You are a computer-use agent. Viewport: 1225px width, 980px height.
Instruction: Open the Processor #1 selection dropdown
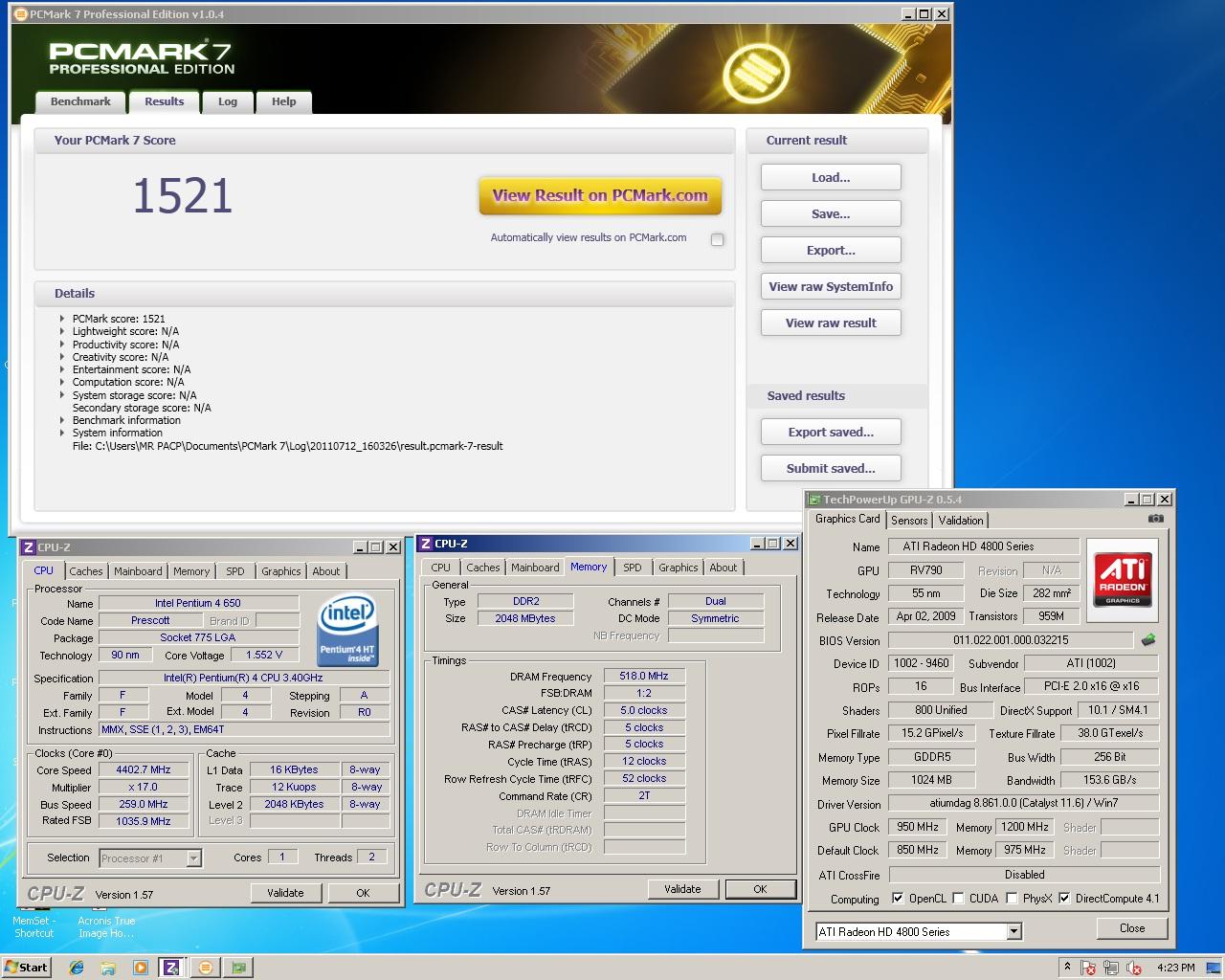(193, 858)
